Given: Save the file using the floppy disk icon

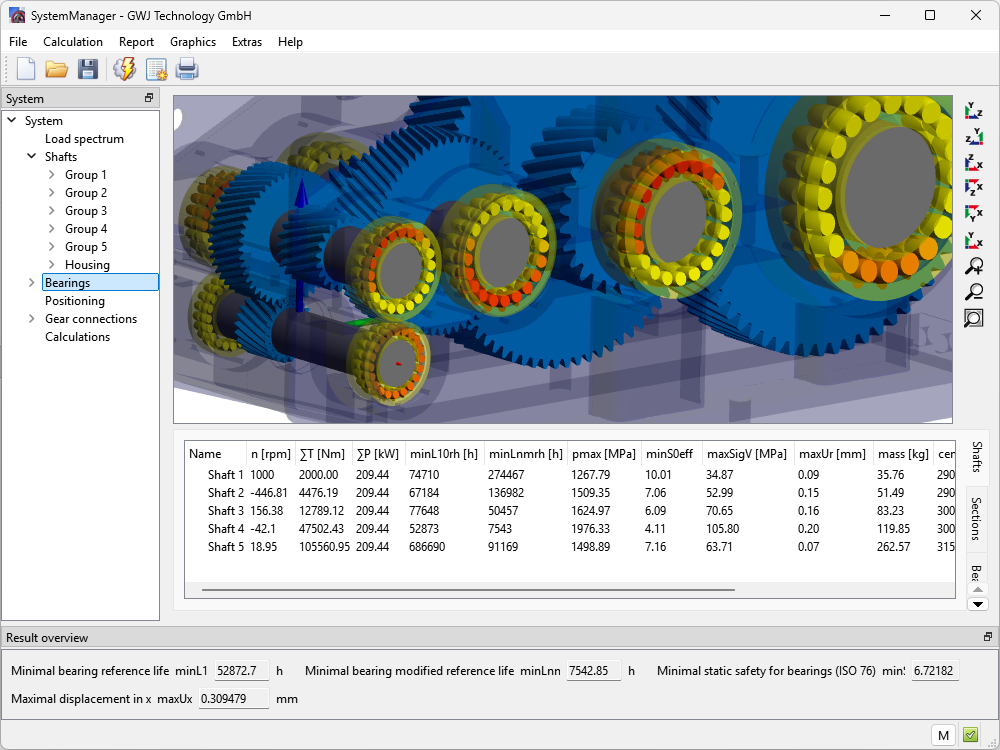Looking at the screenshot, I should pyautogui.click(x=88, y=69).
